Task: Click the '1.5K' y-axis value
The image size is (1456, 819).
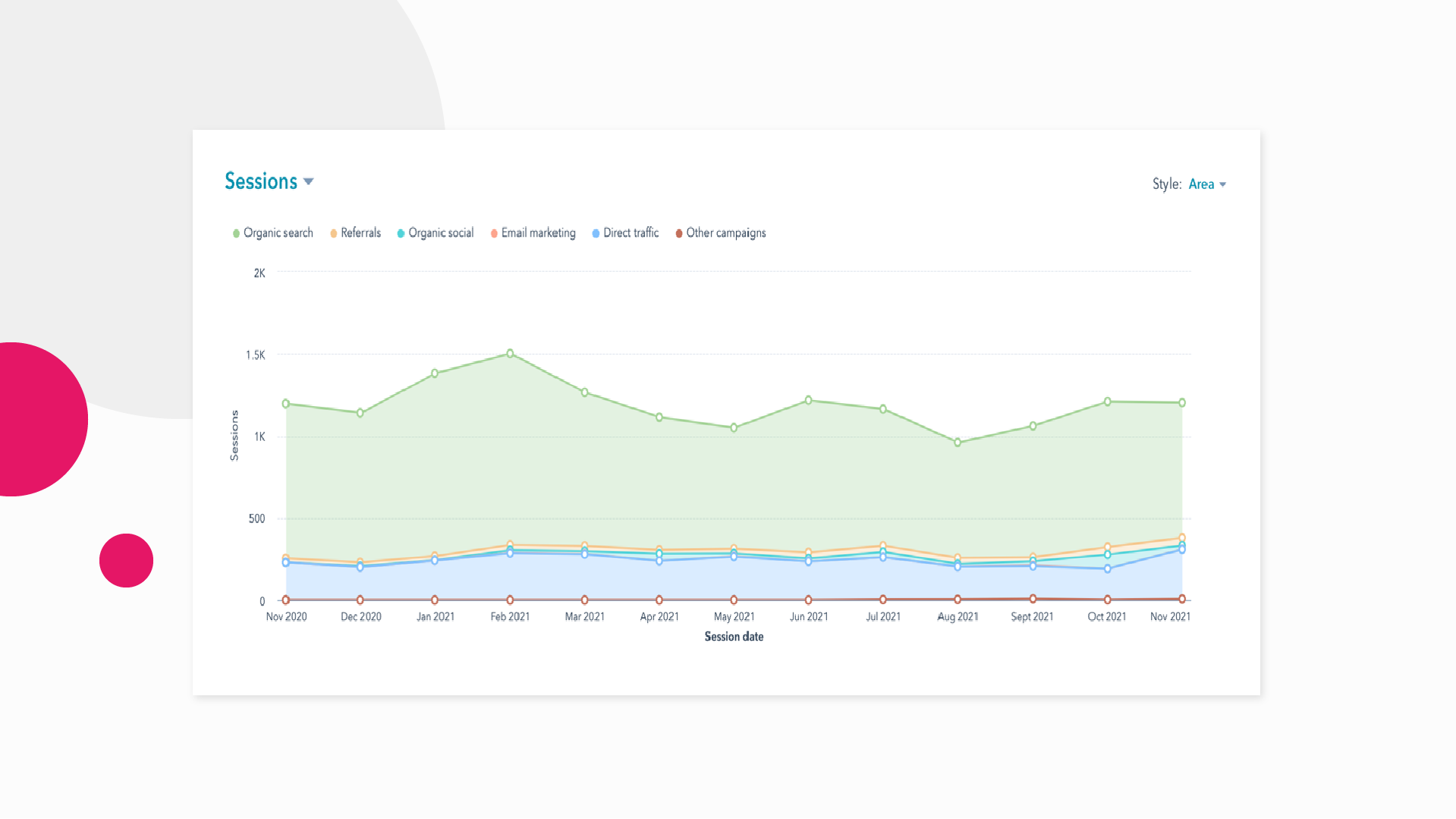Action: coord(255,355)
